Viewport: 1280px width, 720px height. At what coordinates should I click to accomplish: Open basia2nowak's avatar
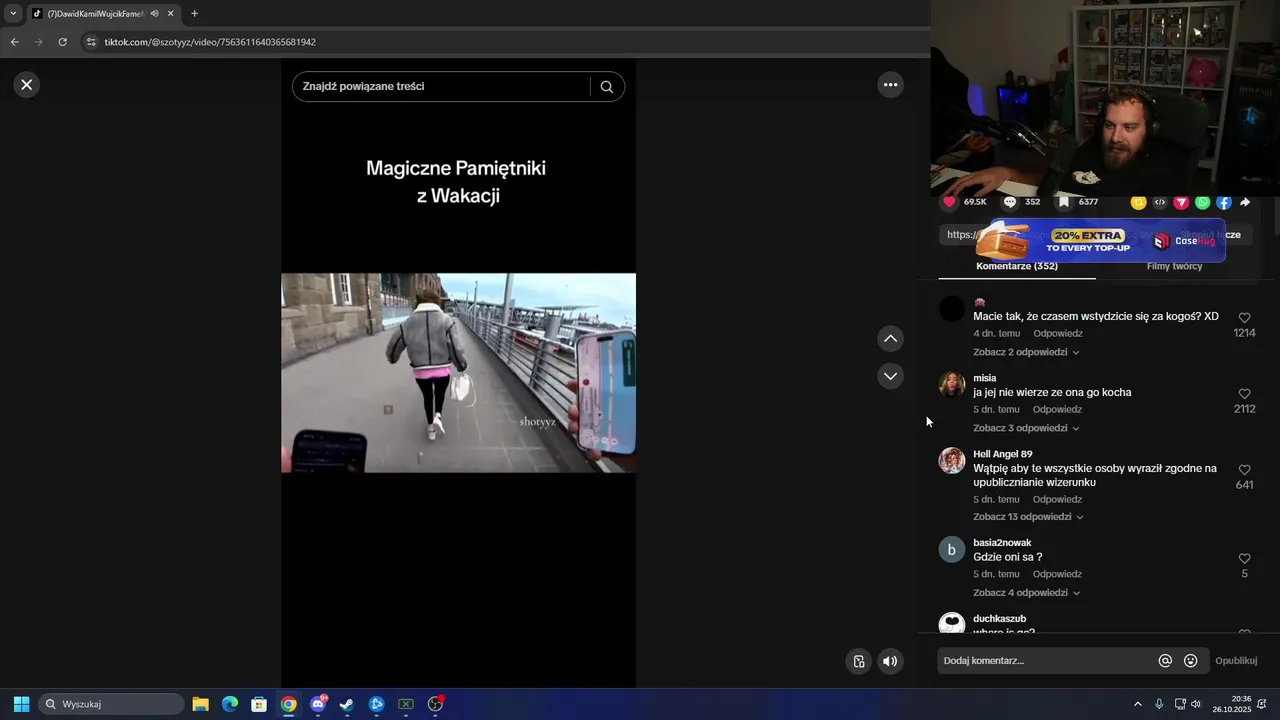[952, 549]
